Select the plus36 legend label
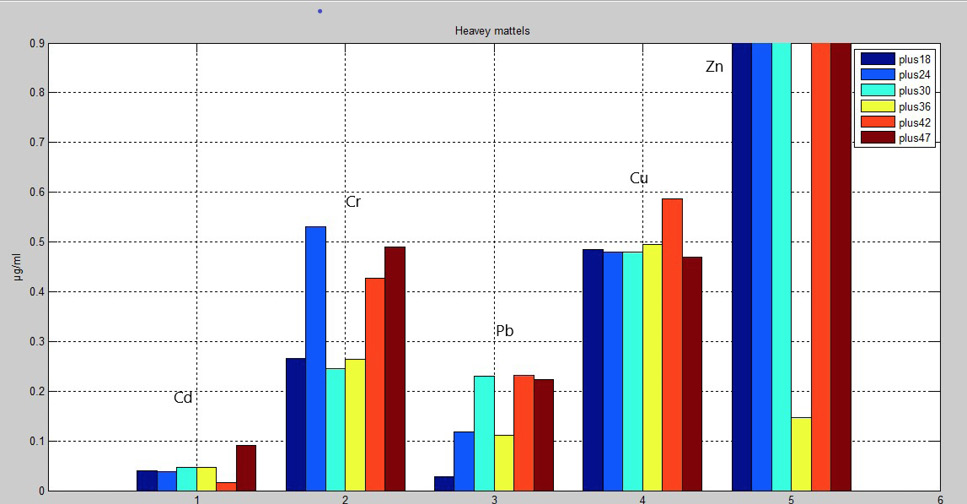The width and height of the screenshot is (967, 504). [x=915, y=107]
